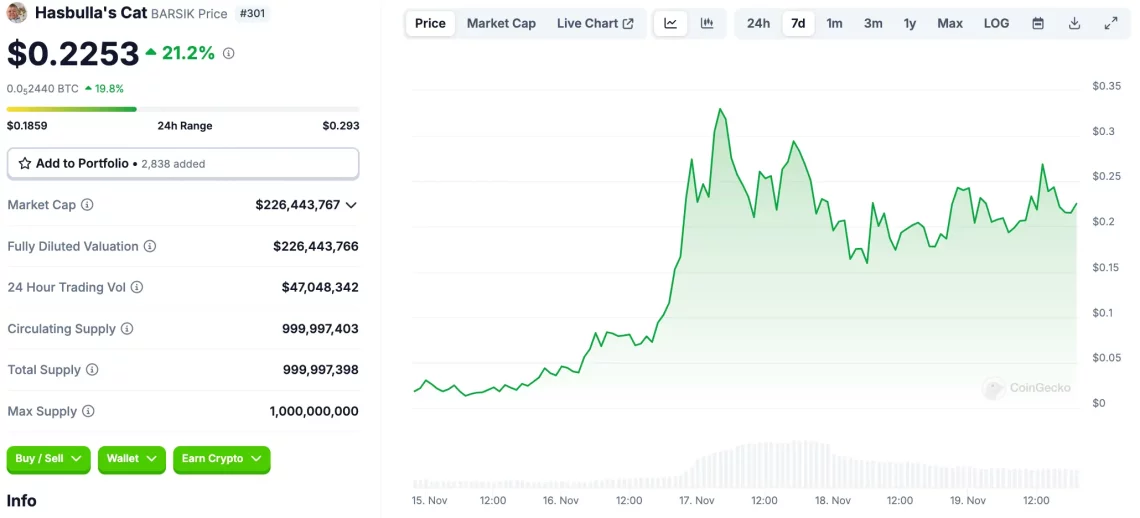Download chart data icon
The width and height of the screenshot is (1140, 518).
(x=1074, y=23)
